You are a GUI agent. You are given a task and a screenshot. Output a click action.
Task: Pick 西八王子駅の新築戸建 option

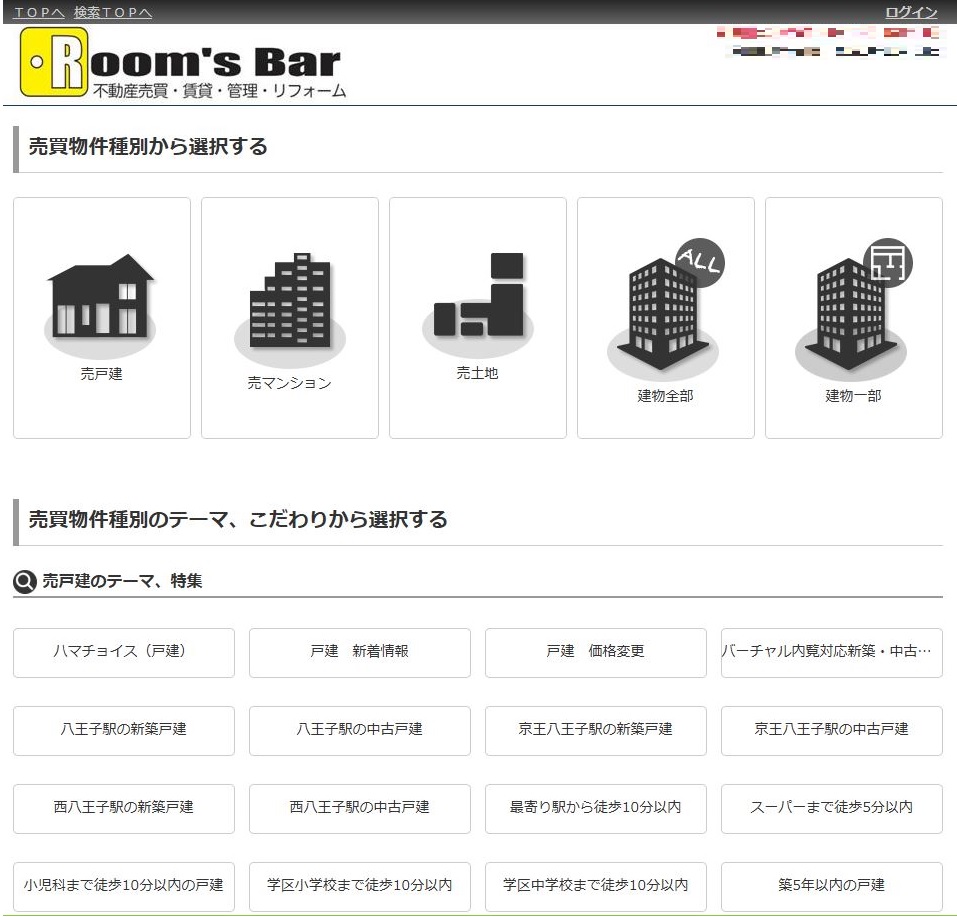pos(124,808)
